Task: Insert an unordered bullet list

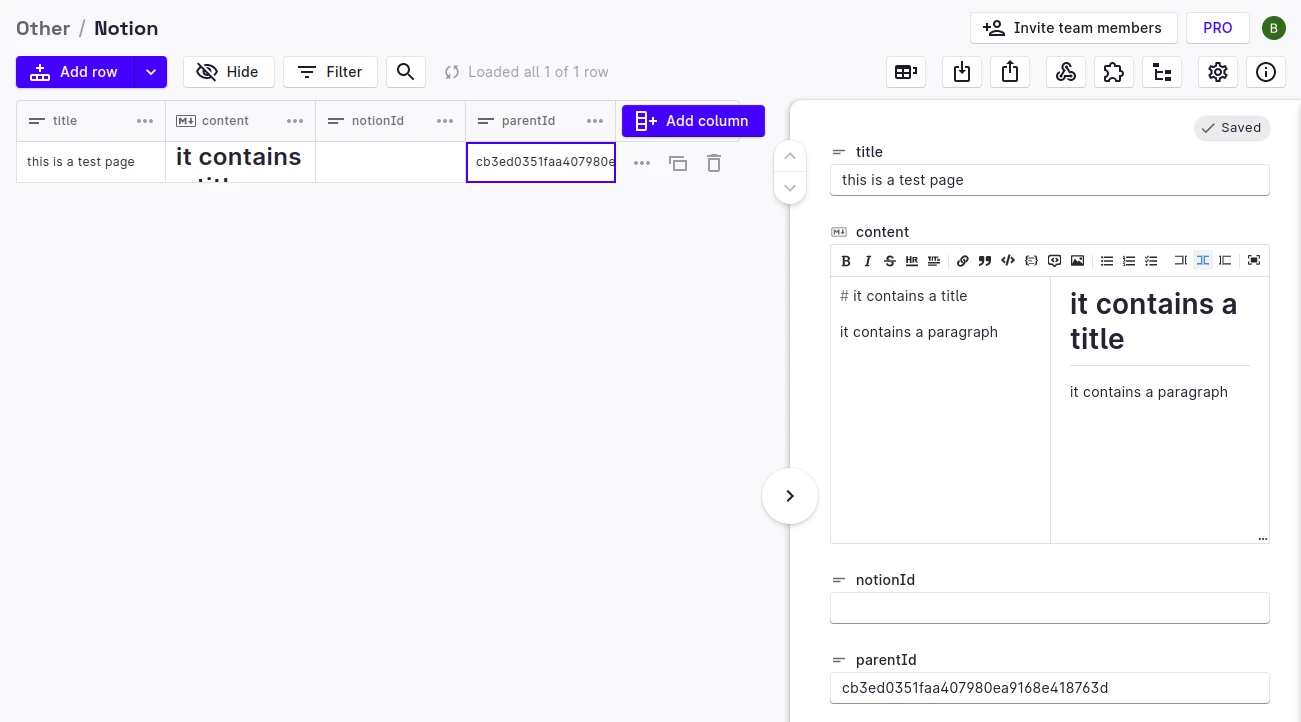Action: click(1107, 261)
